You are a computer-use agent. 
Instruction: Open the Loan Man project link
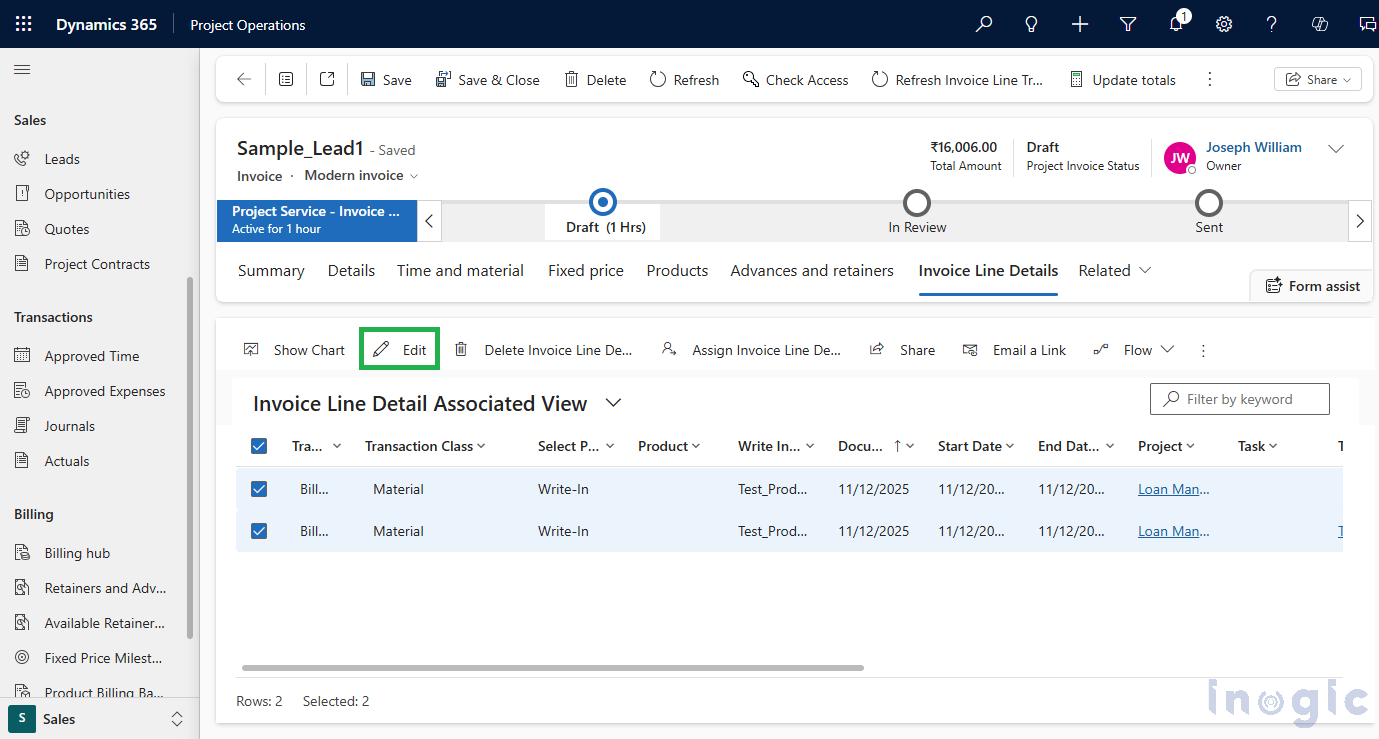[x=1172, y=489]
